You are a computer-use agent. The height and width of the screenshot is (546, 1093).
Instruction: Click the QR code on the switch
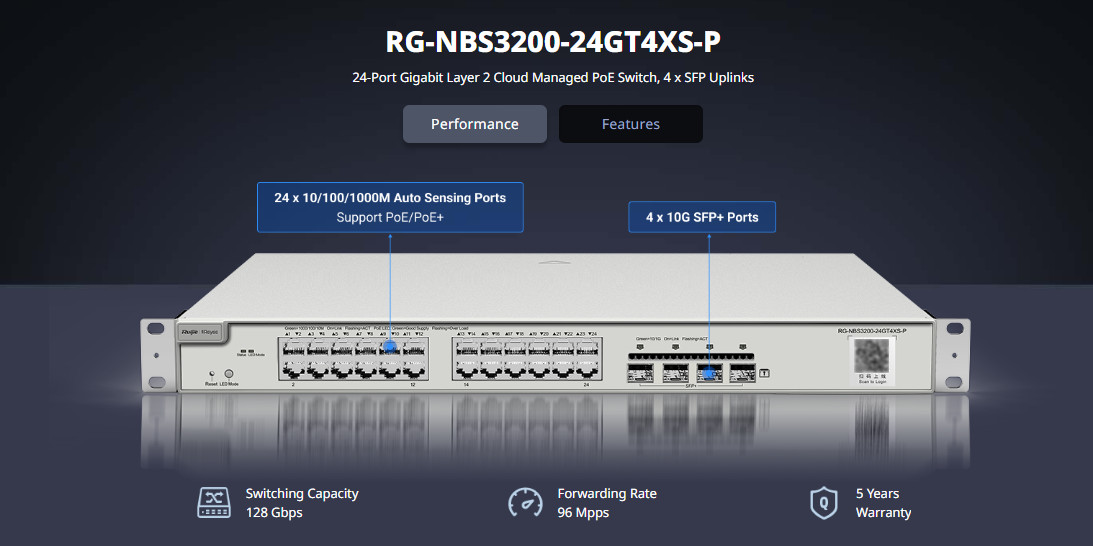[872, 356]
